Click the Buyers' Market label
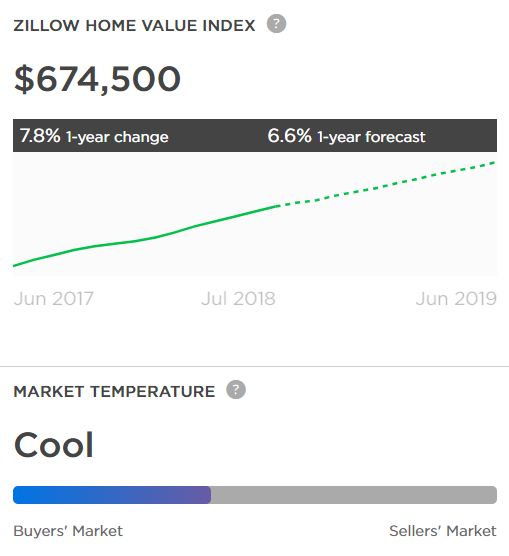 click(68, 531)
